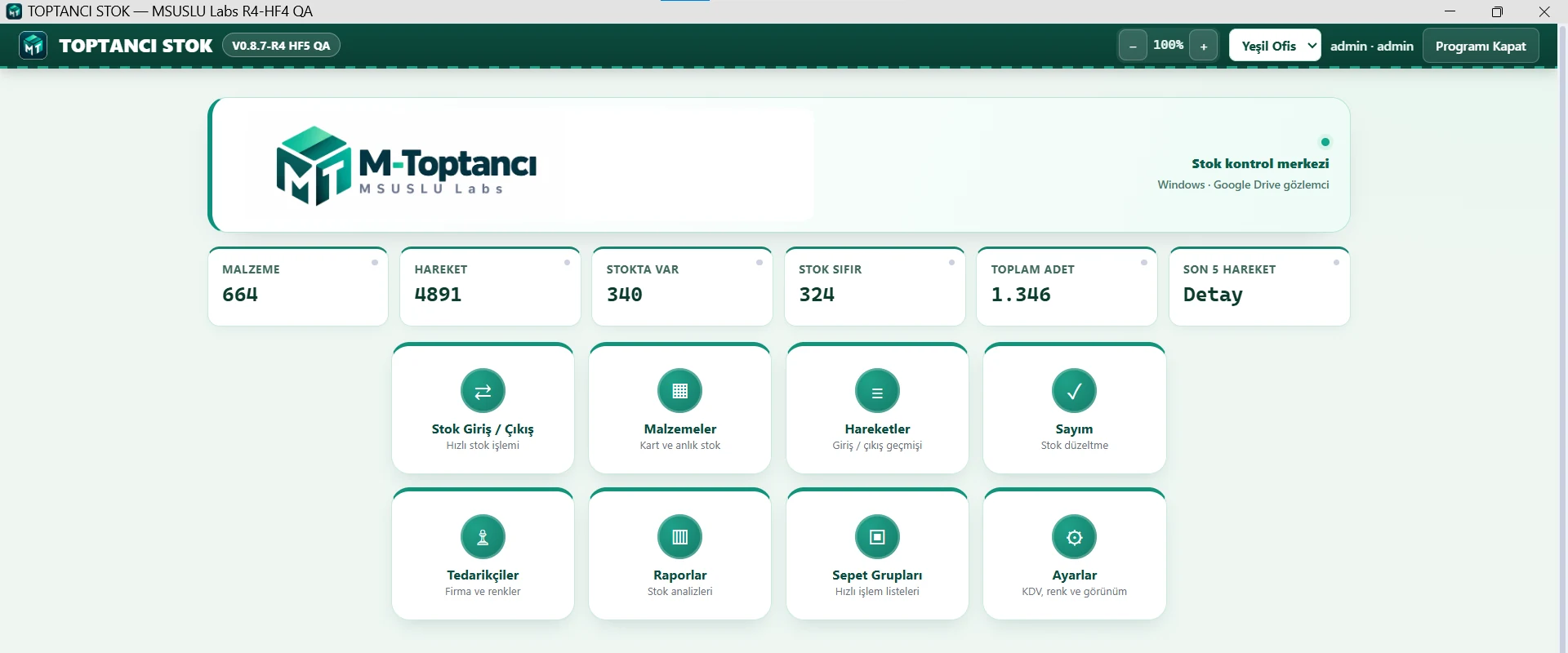Open the HAREKET 4891 stat card

(x=490, y=287)
